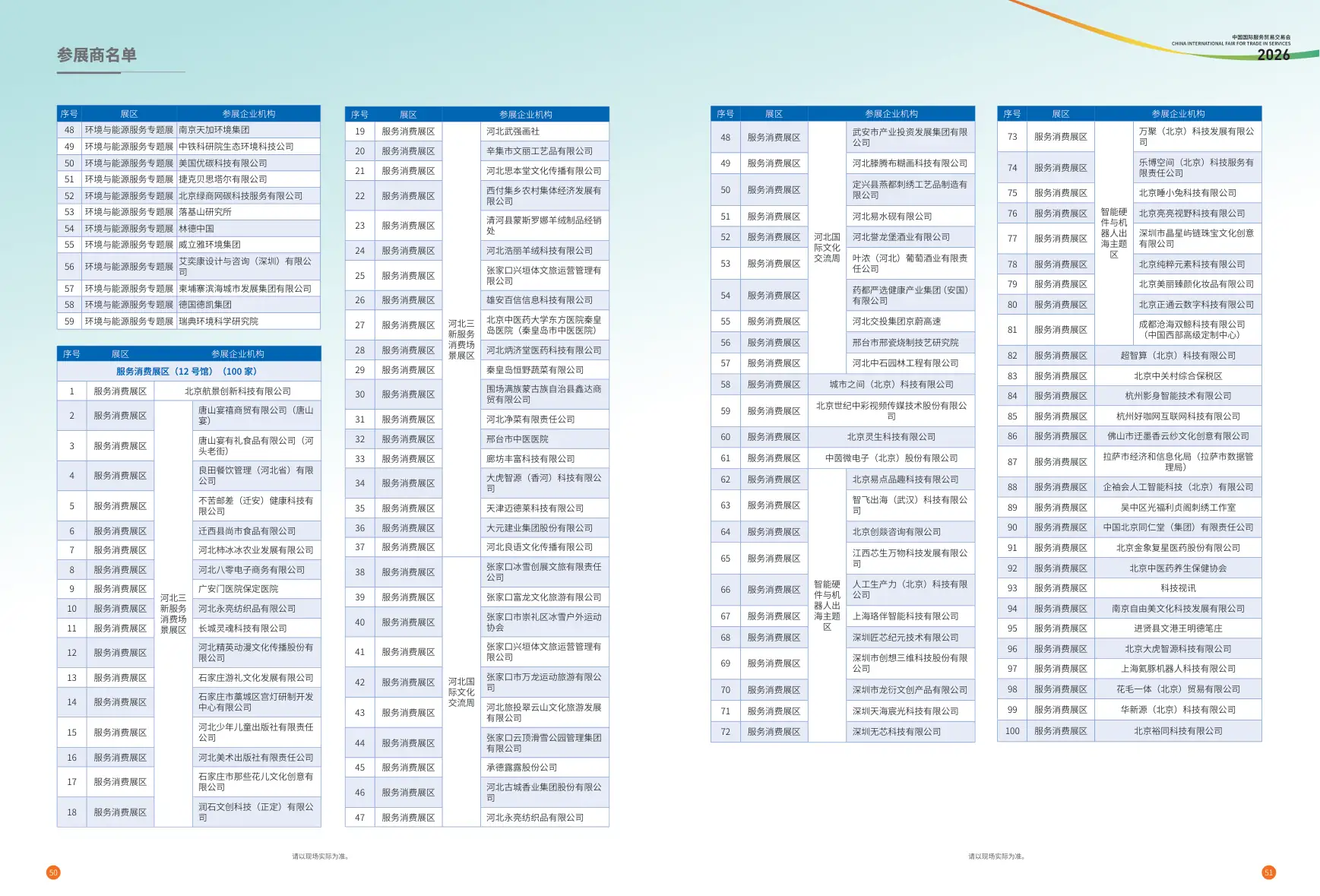The image size is (1320, 896).
Task: Click the "服务消费展区（12 号馆）（100 家）" section header
Action: point(187,372)
